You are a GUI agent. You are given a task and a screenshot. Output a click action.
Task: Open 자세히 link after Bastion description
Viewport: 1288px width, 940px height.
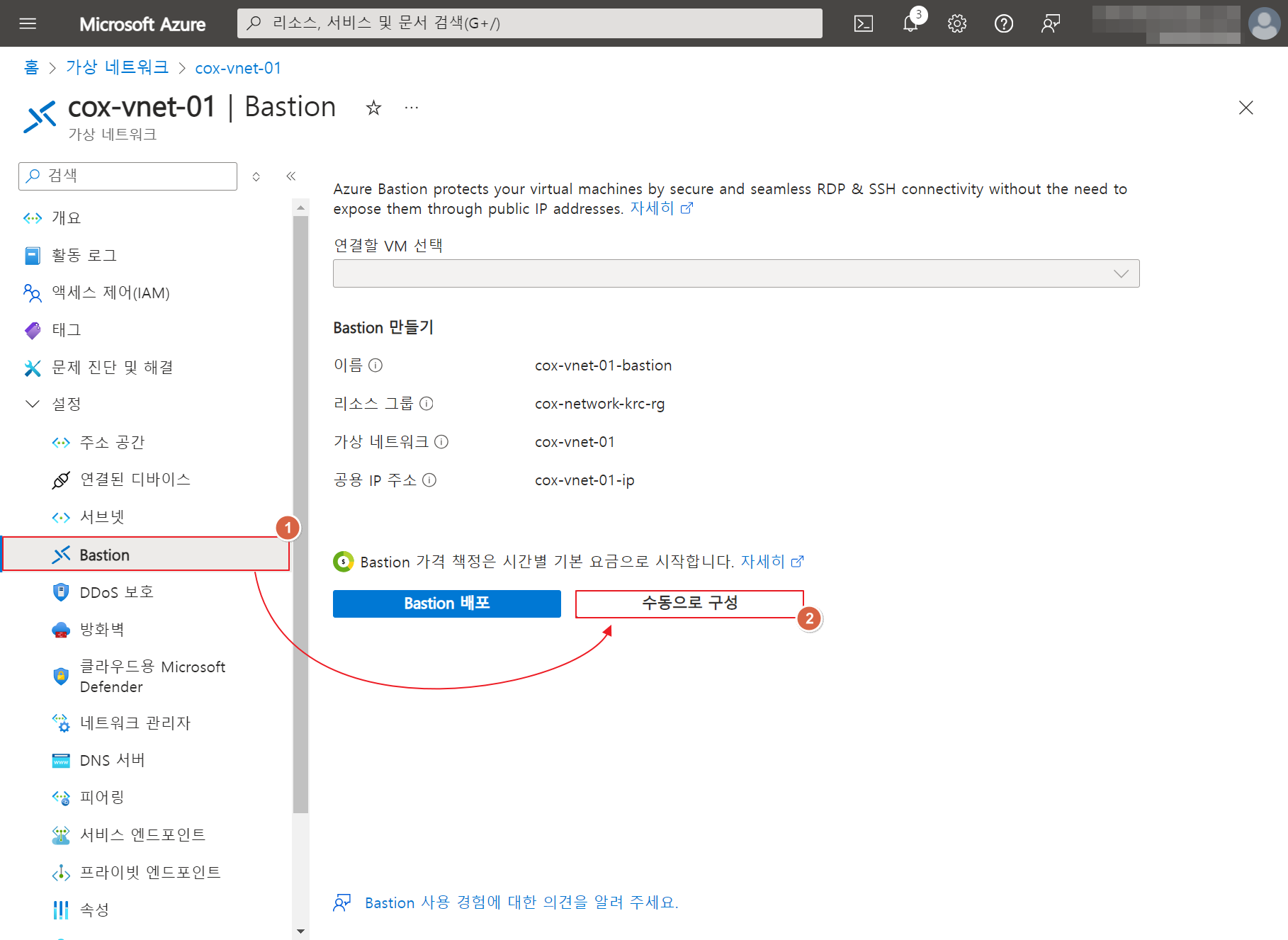[662, 208]
